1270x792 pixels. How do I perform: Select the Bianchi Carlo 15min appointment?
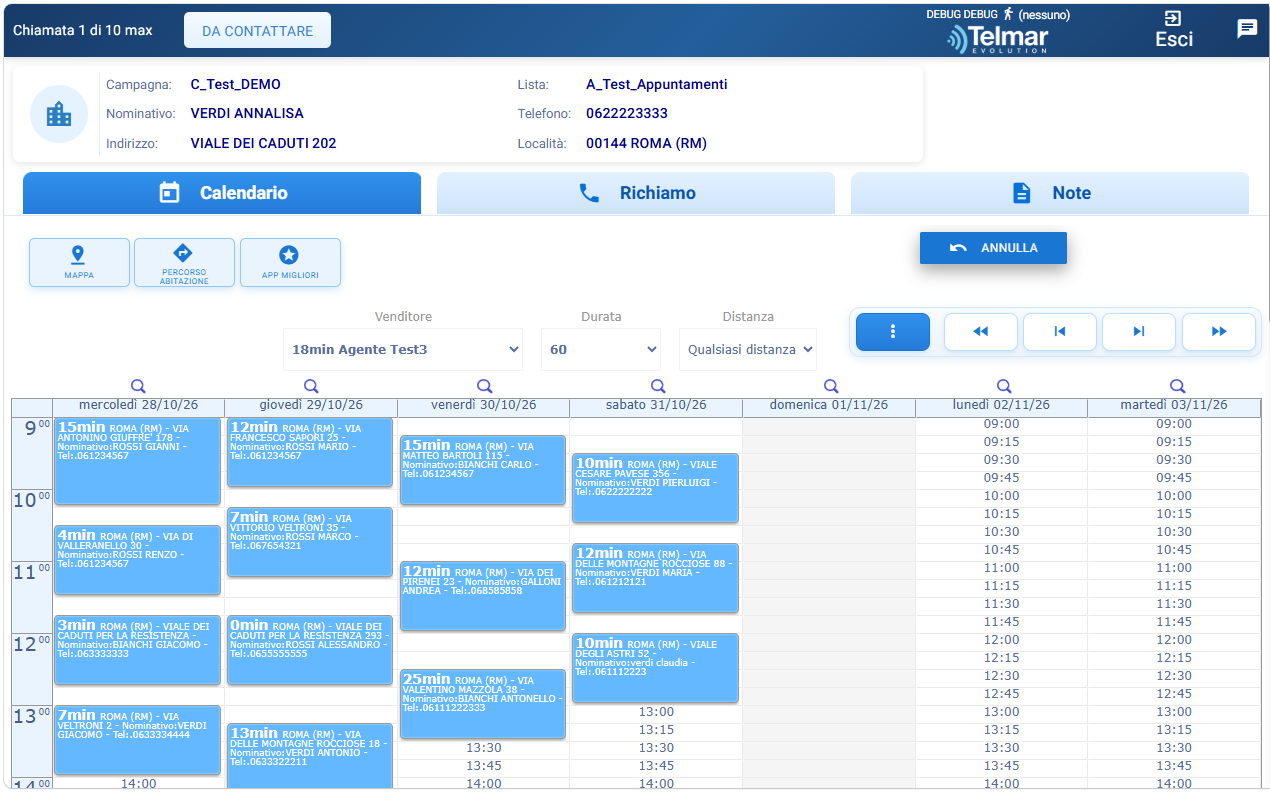tap(483, 470)
